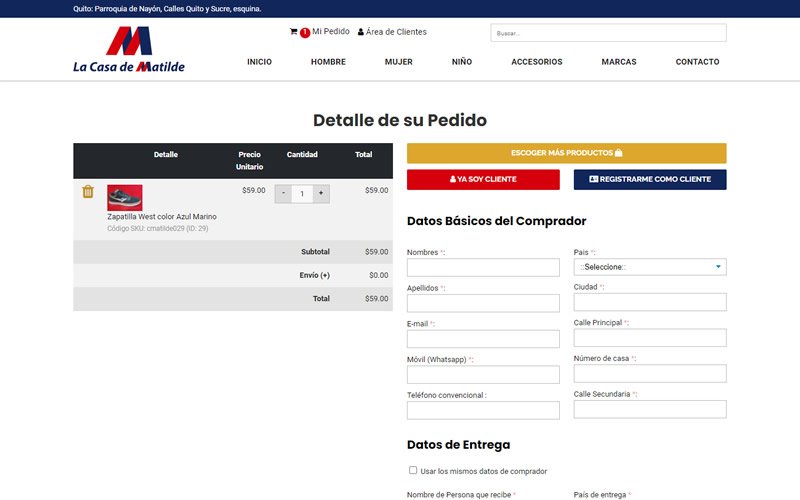
Task: Expand the País selection dropdown
Action: tap(650, 267)
